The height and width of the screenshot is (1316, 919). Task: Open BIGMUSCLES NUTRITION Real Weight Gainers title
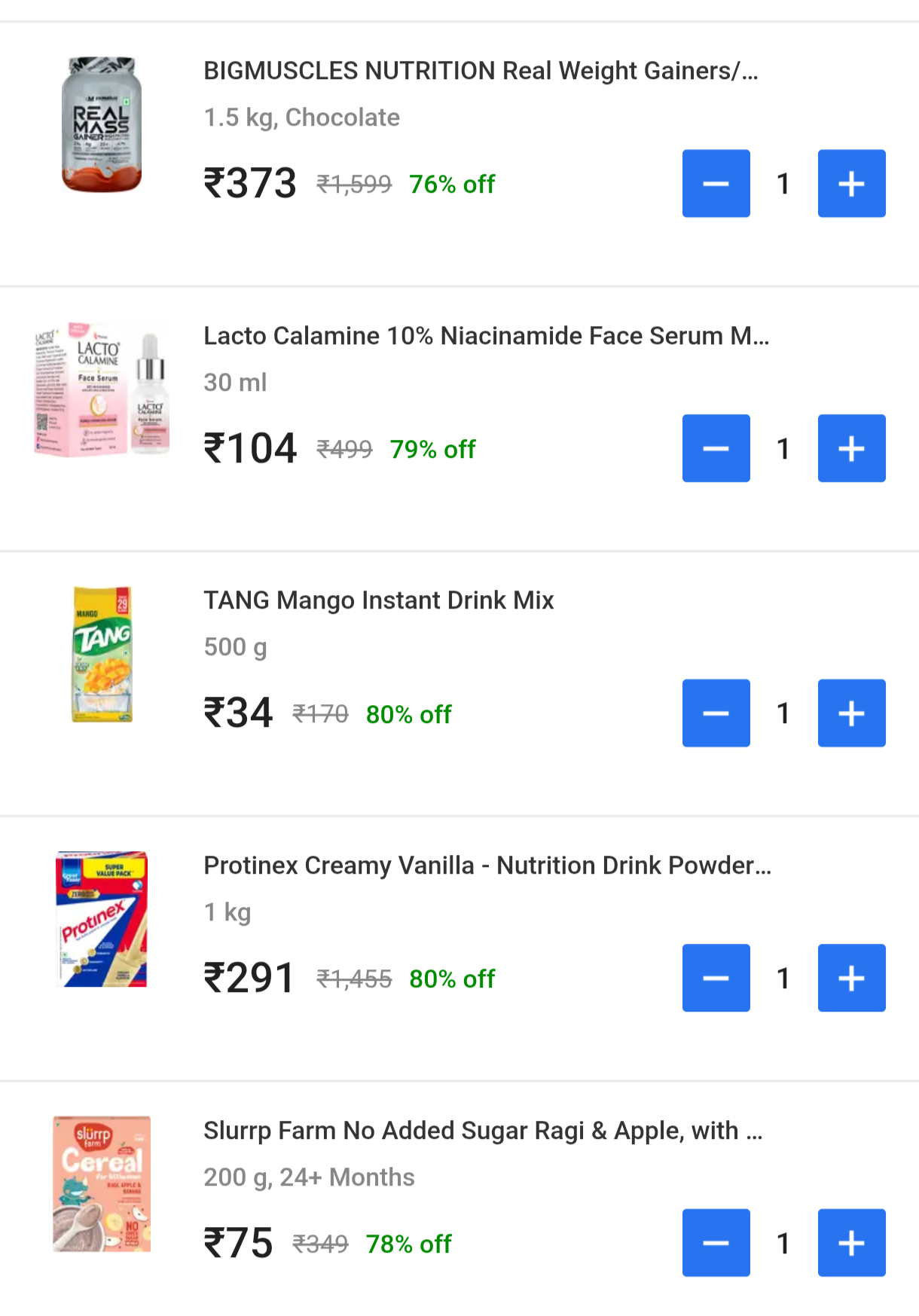(481, 71)
